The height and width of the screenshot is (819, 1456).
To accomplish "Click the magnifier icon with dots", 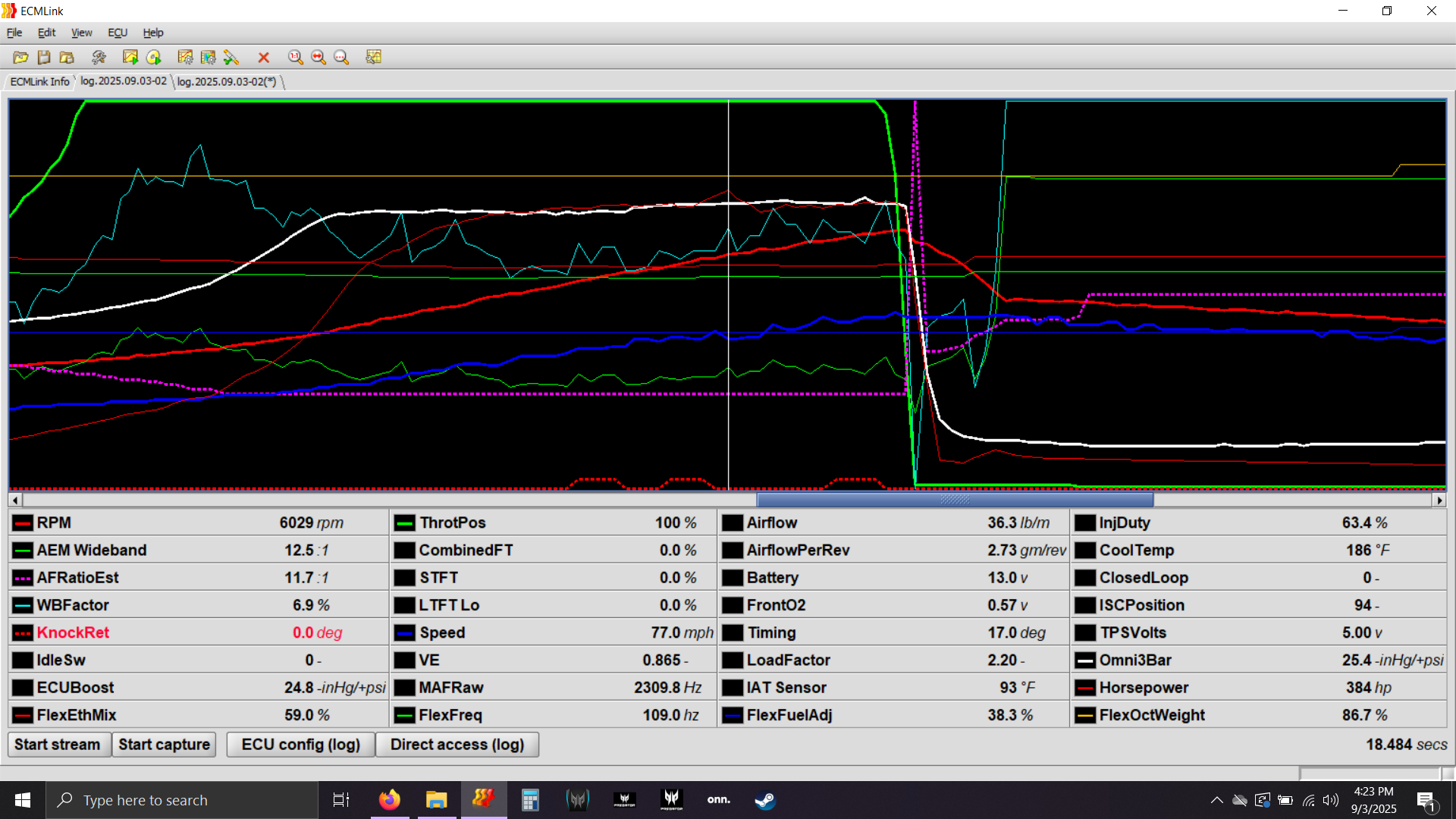I will coord(341,58).
